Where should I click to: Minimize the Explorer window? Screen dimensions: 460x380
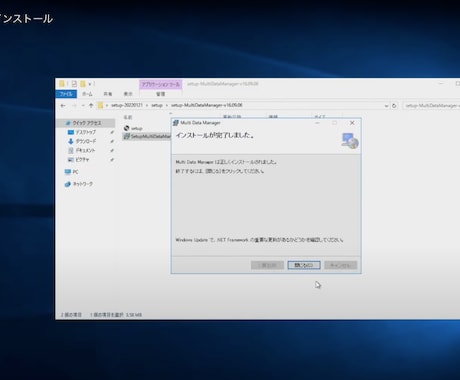point(441,84)
